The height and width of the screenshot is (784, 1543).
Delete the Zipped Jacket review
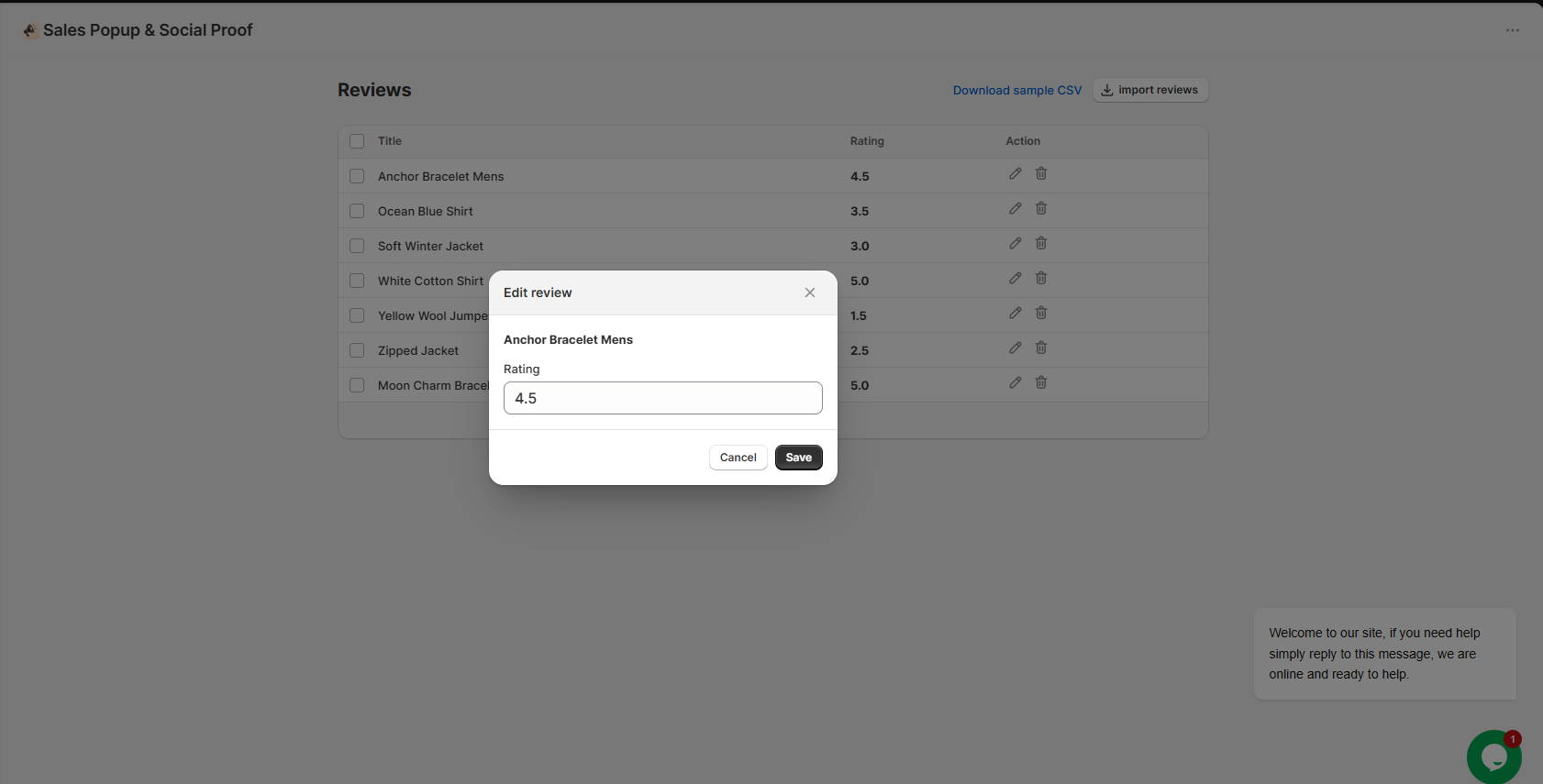click(1041, 348)
